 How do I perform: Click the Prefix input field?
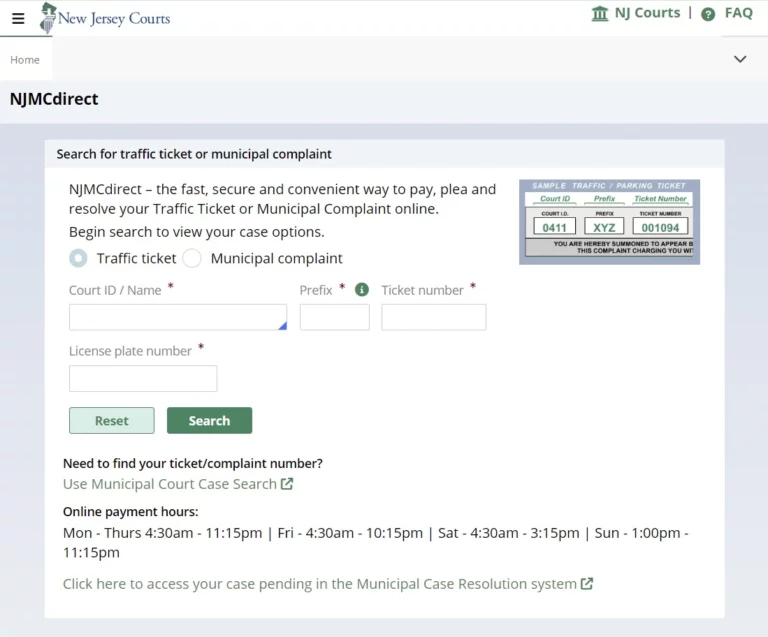(335, 317)
